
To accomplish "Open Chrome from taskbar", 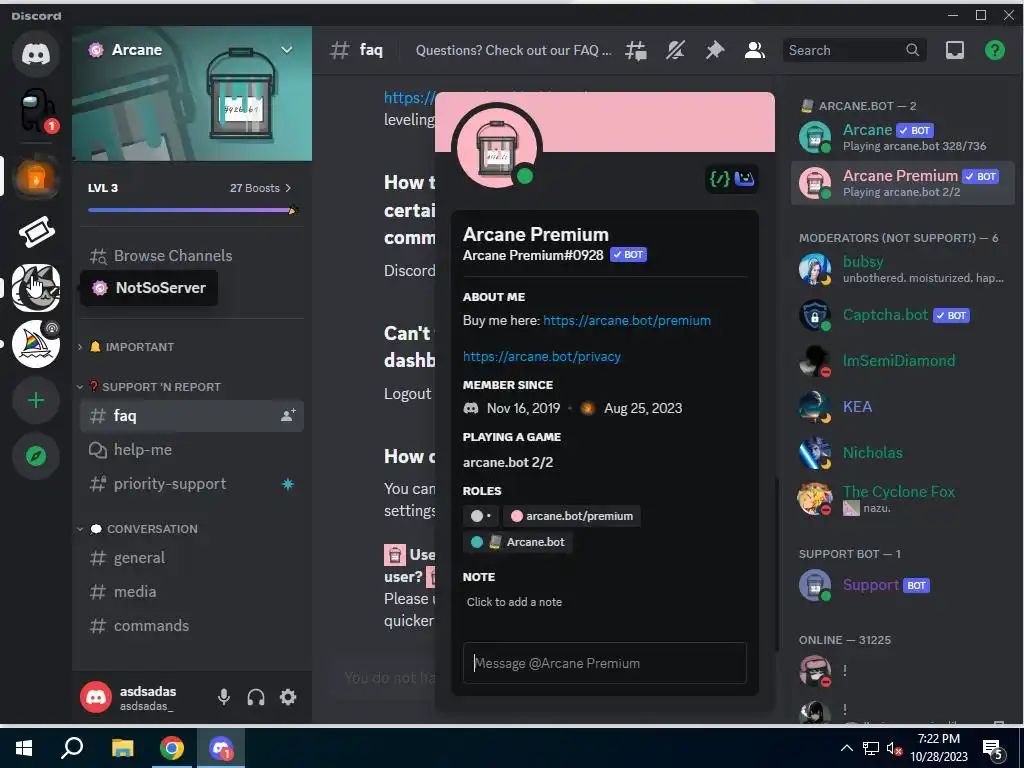I will [172, 748].
